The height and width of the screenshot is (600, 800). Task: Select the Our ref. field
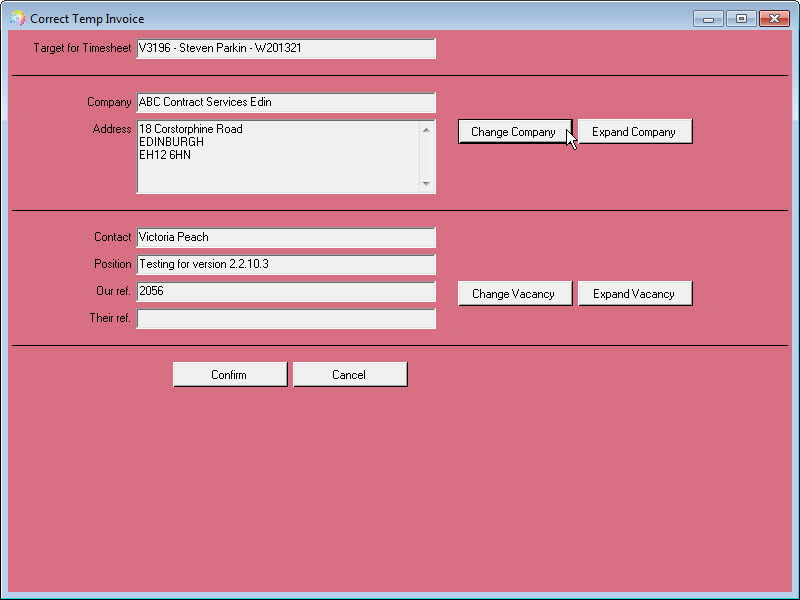[x=286, y=291]
